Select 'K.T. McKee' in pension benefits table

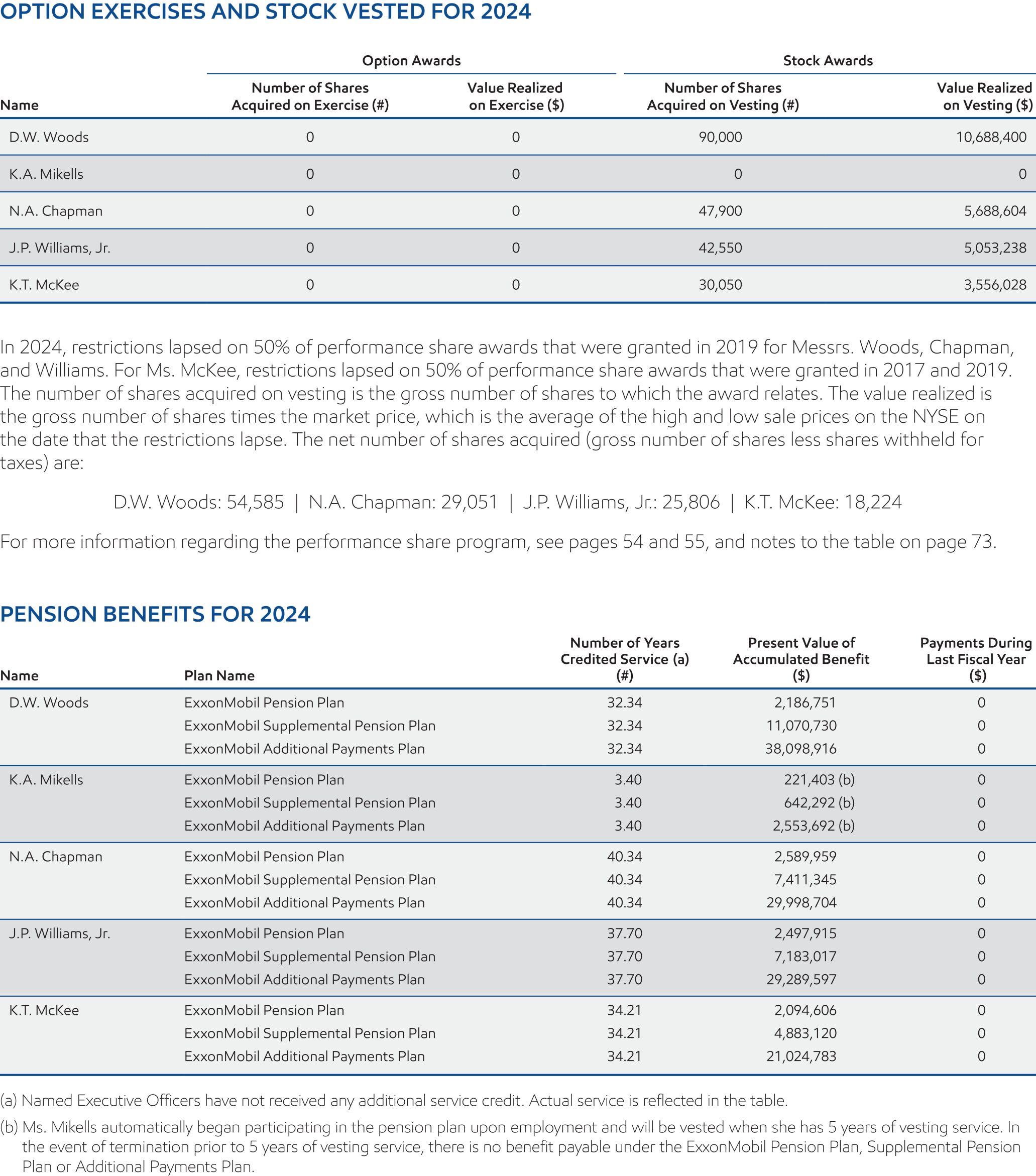tap(44, 1010)
